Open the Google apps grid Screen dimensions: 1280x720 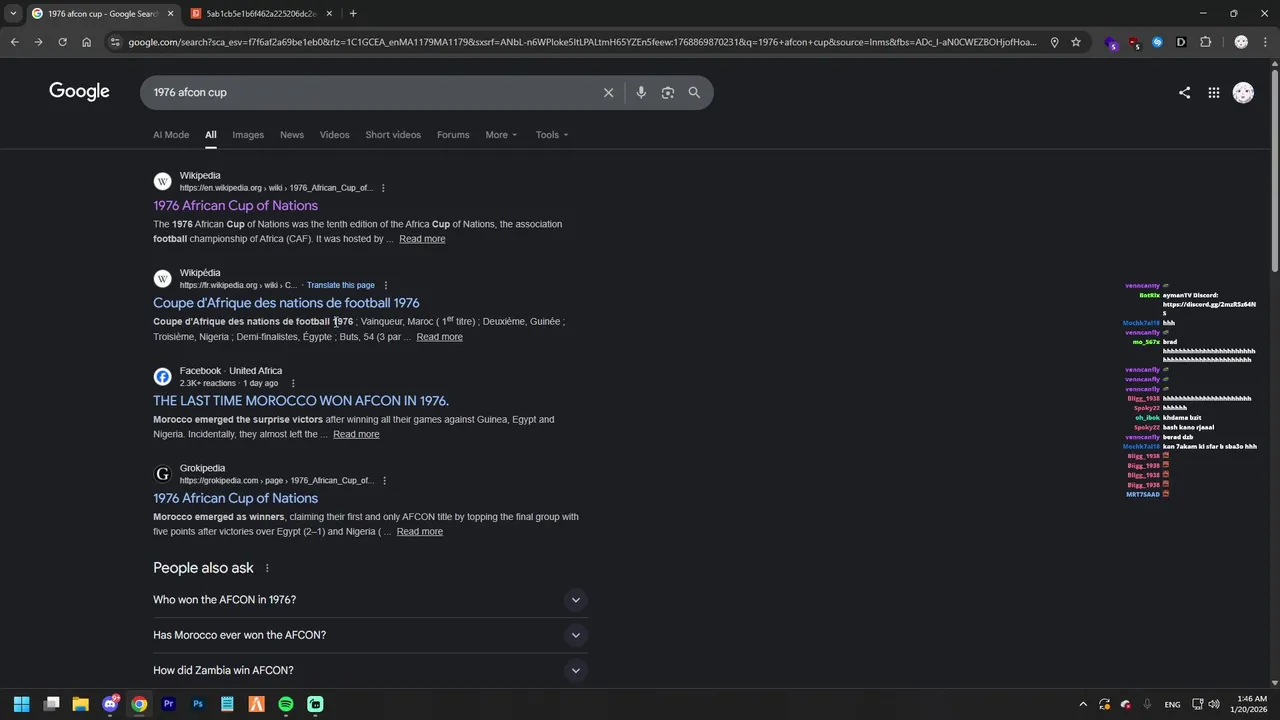(1213, 92)
